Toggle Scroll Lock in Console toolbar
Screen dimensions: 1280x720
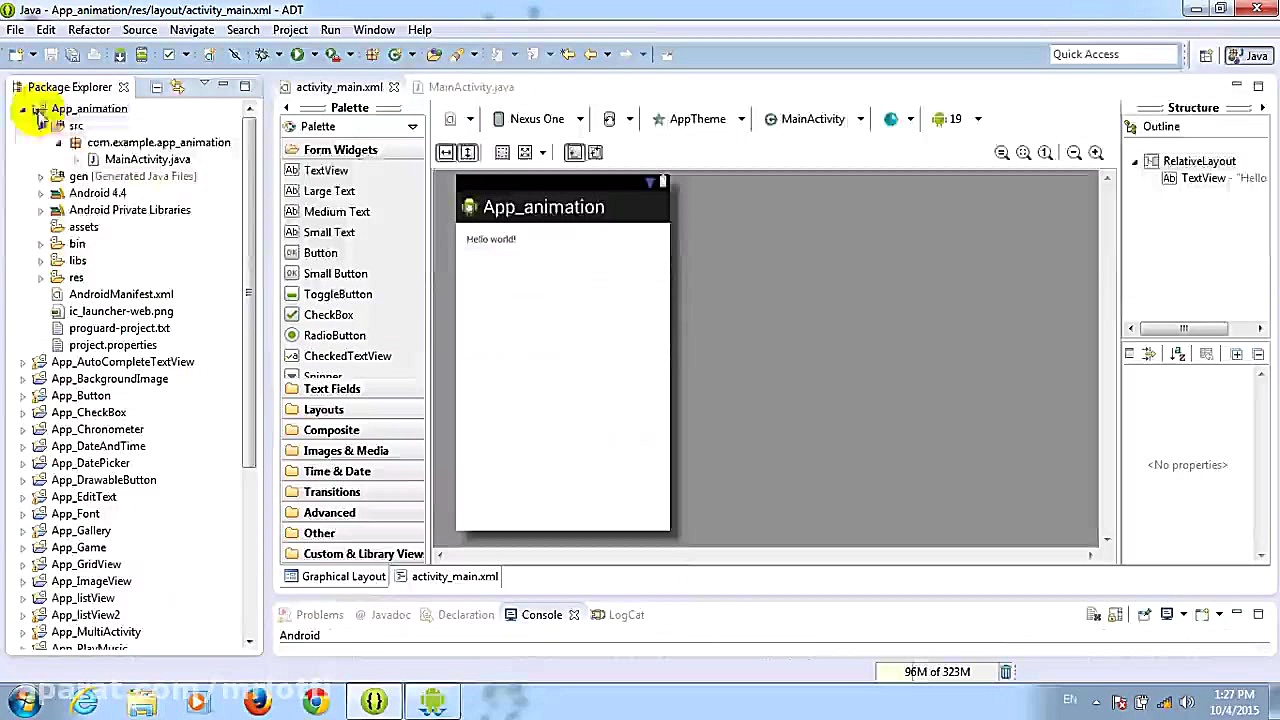click(1116, 615)
